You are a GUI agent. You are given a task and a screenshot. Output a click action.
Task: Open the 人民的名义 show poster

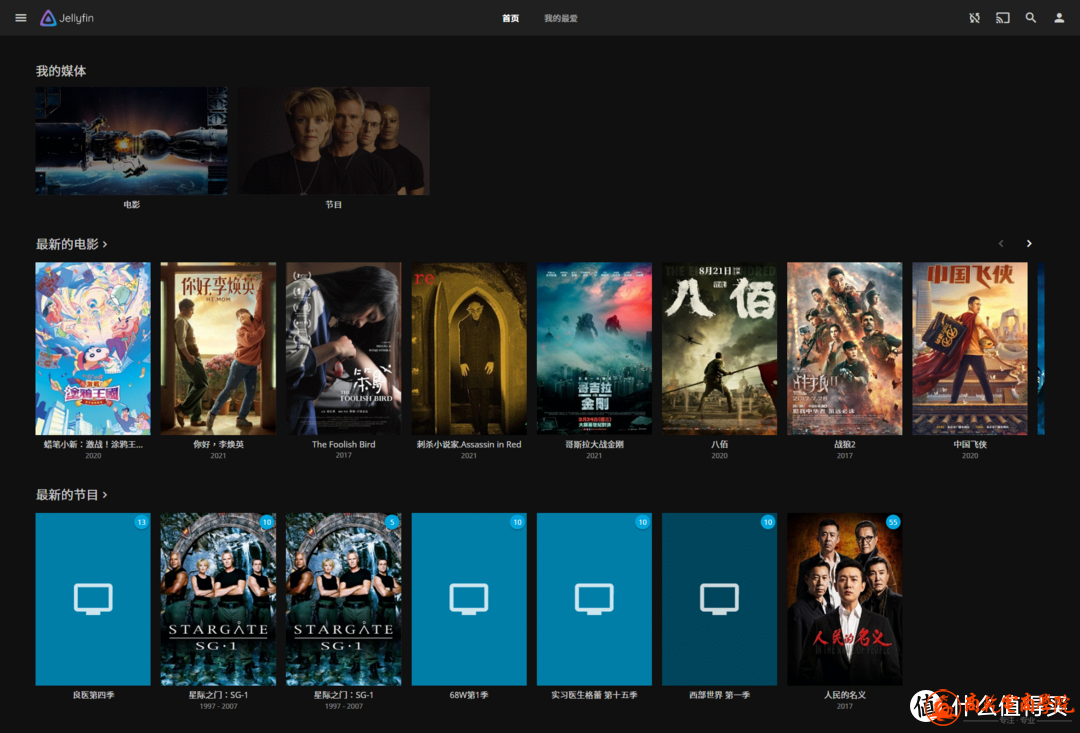[x=845, y=599]
